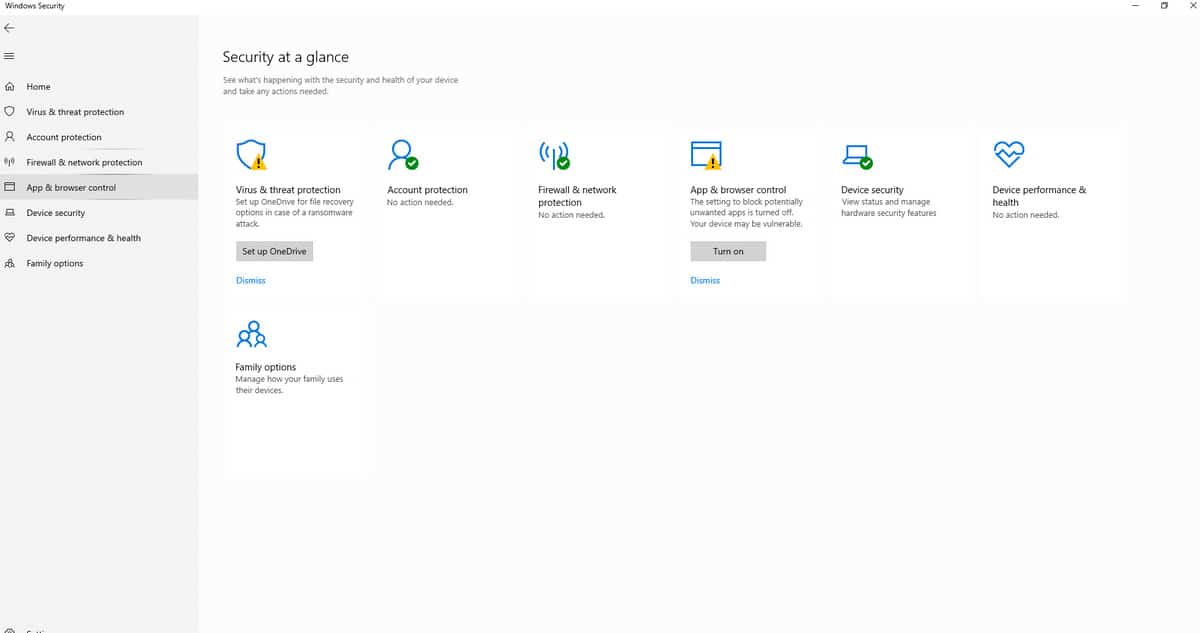The height and width of the screenshot is (633, 1200).
Task: Select Virus & threat protection in sidebar
Action: (75, 112)
